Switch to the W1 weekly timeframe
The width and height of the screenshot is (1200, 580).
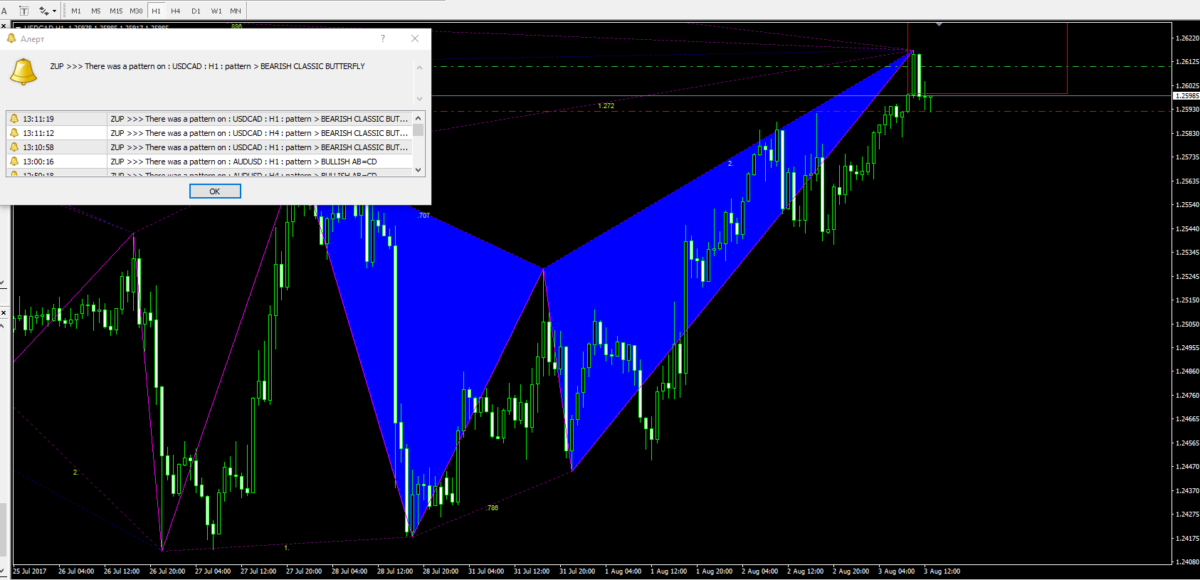coord(216,10)
